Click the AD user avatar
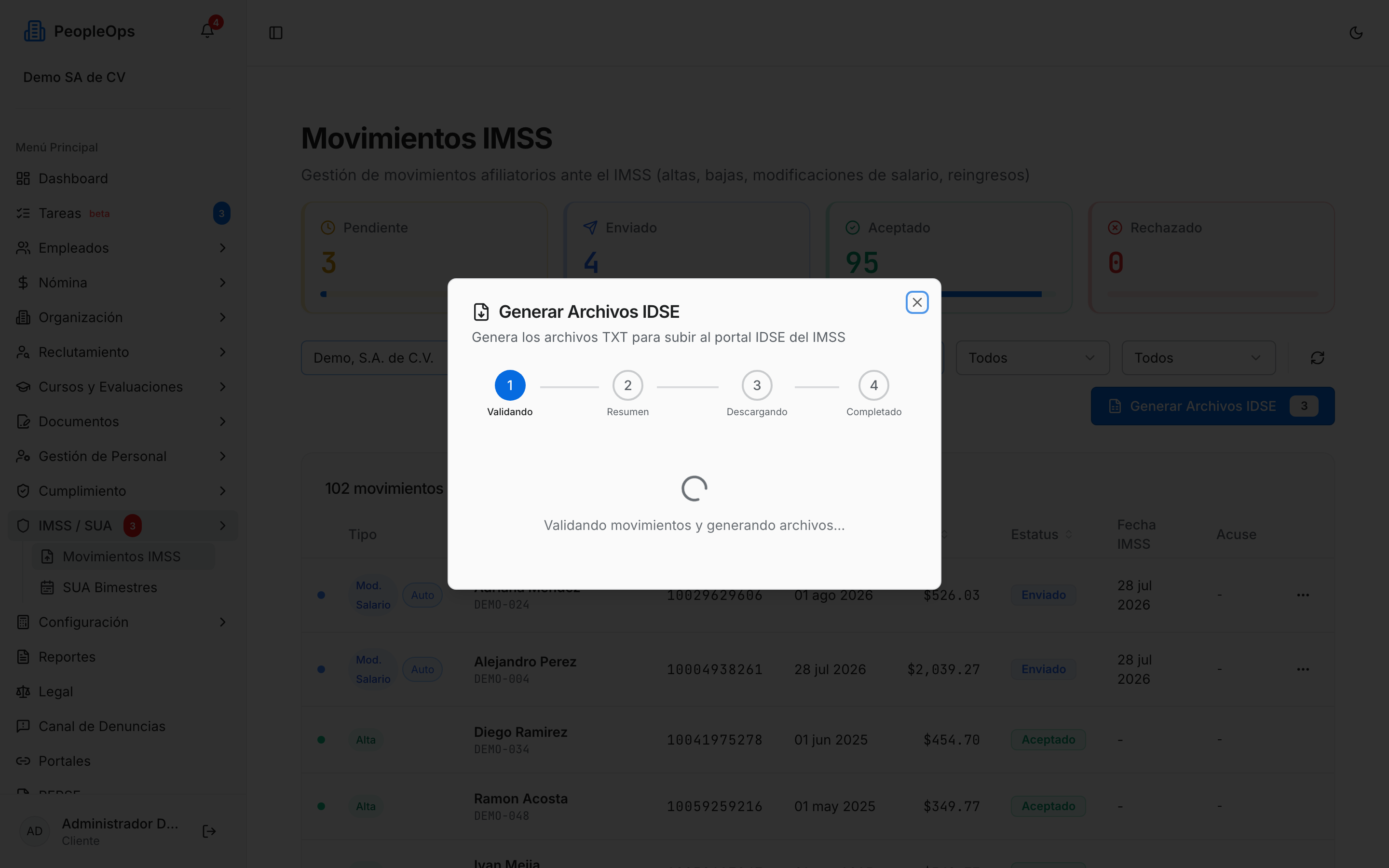1389x868 pixels. 34,831
